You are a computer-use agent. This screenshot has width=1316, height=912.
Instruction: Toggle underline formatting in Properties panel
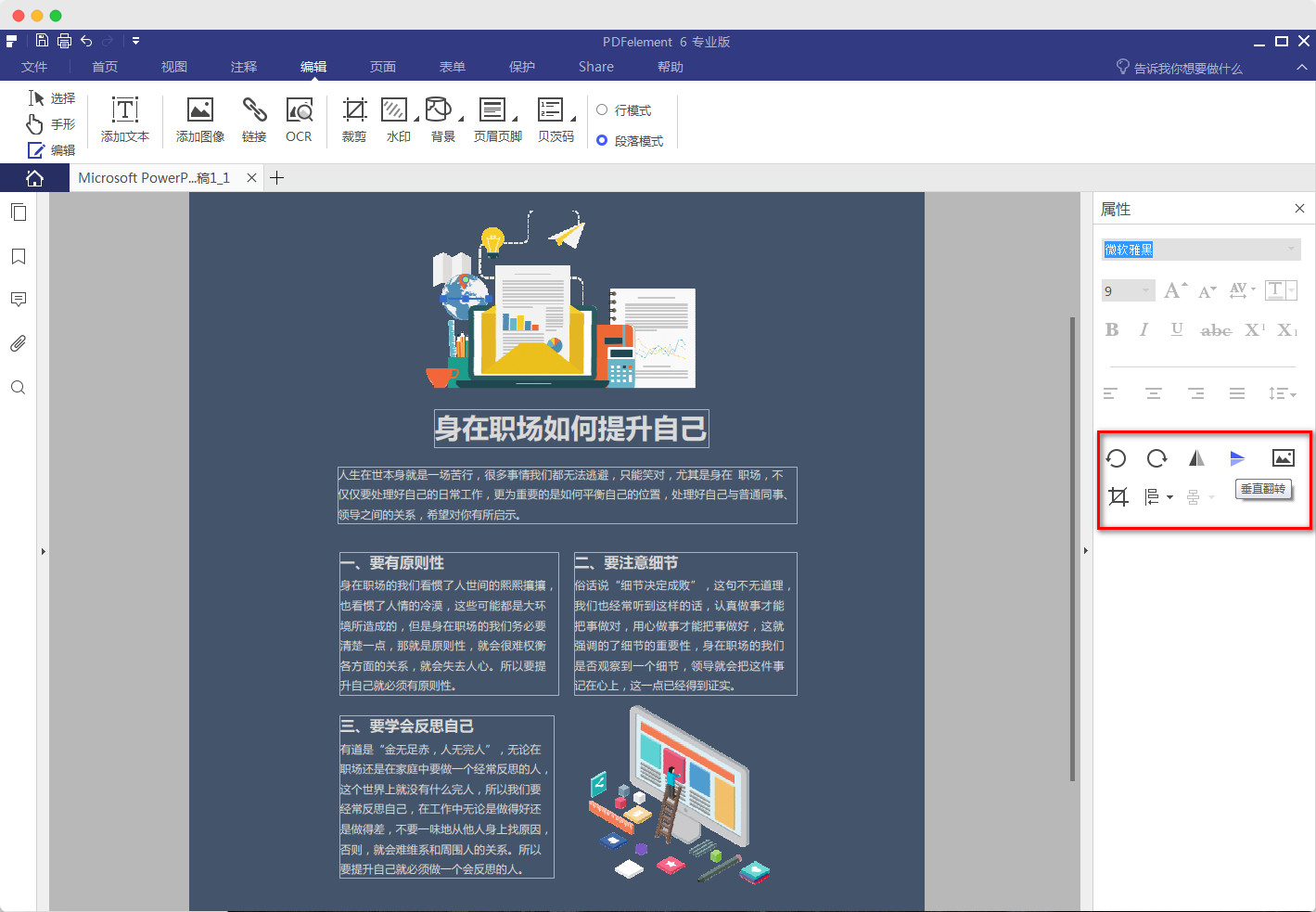1176,329
